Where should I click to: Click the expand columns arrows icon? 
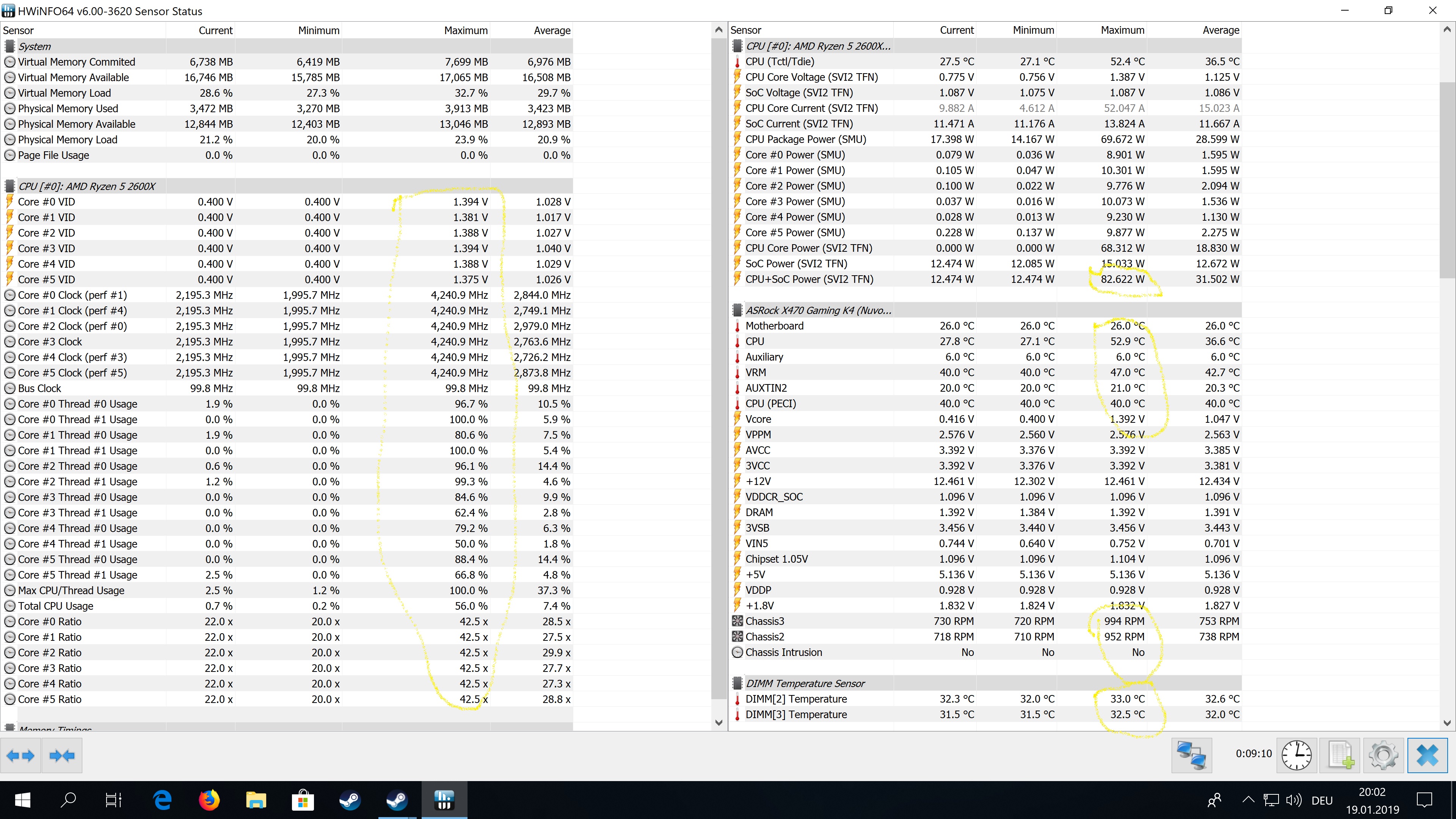pos(21,755)
